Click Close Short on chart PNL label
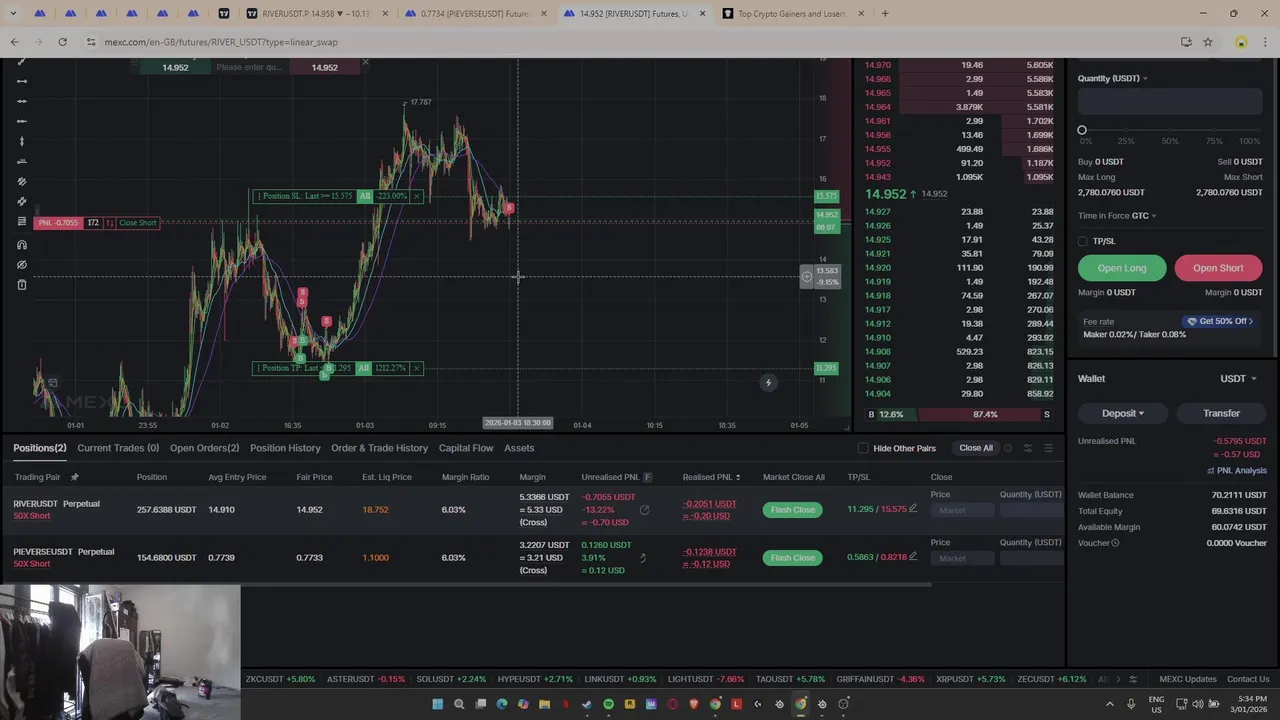Image resolution: width=1280 pixels, height=720 pixels. pos(138,222)
